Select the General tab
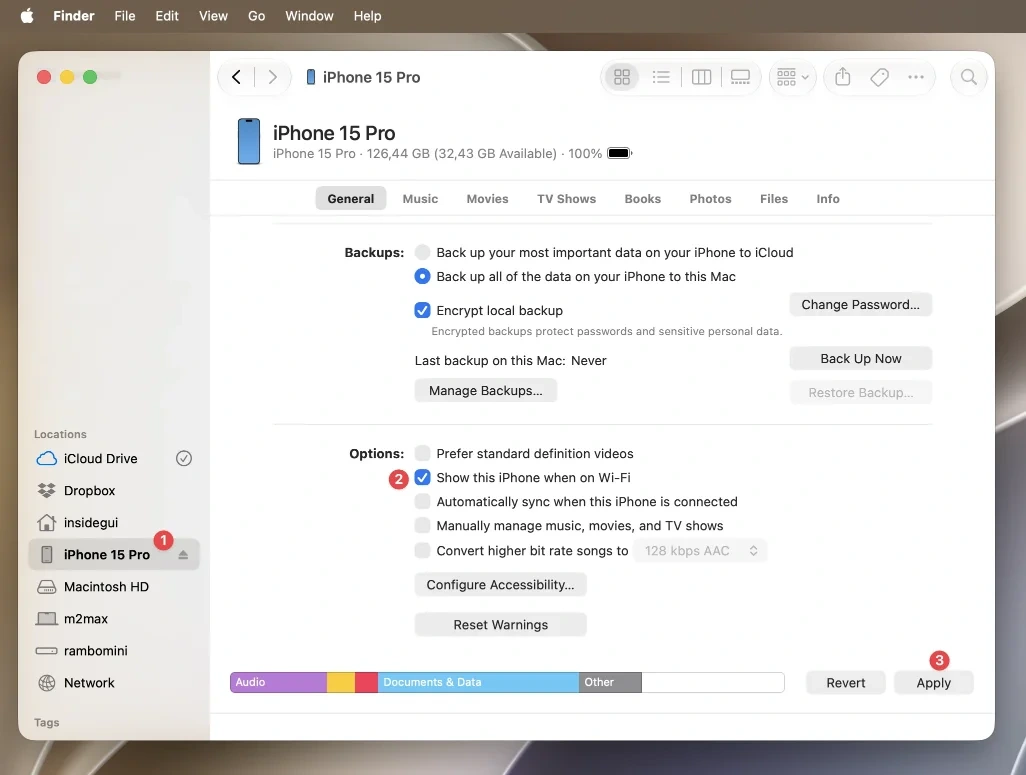This screenshot has height=775, width=1026. click(351, 198)
